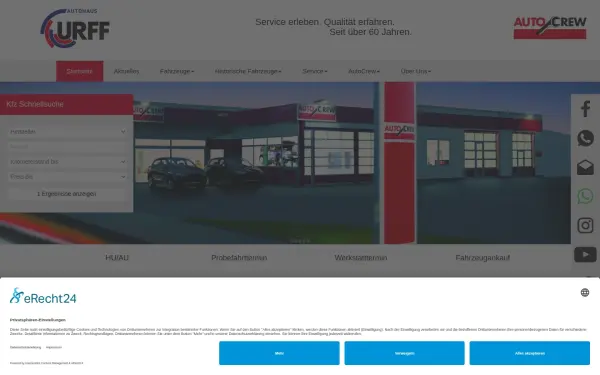Click the Autohaus Urff logo
The height and width of the screenshot is (375, 600).
coord(75,29)
